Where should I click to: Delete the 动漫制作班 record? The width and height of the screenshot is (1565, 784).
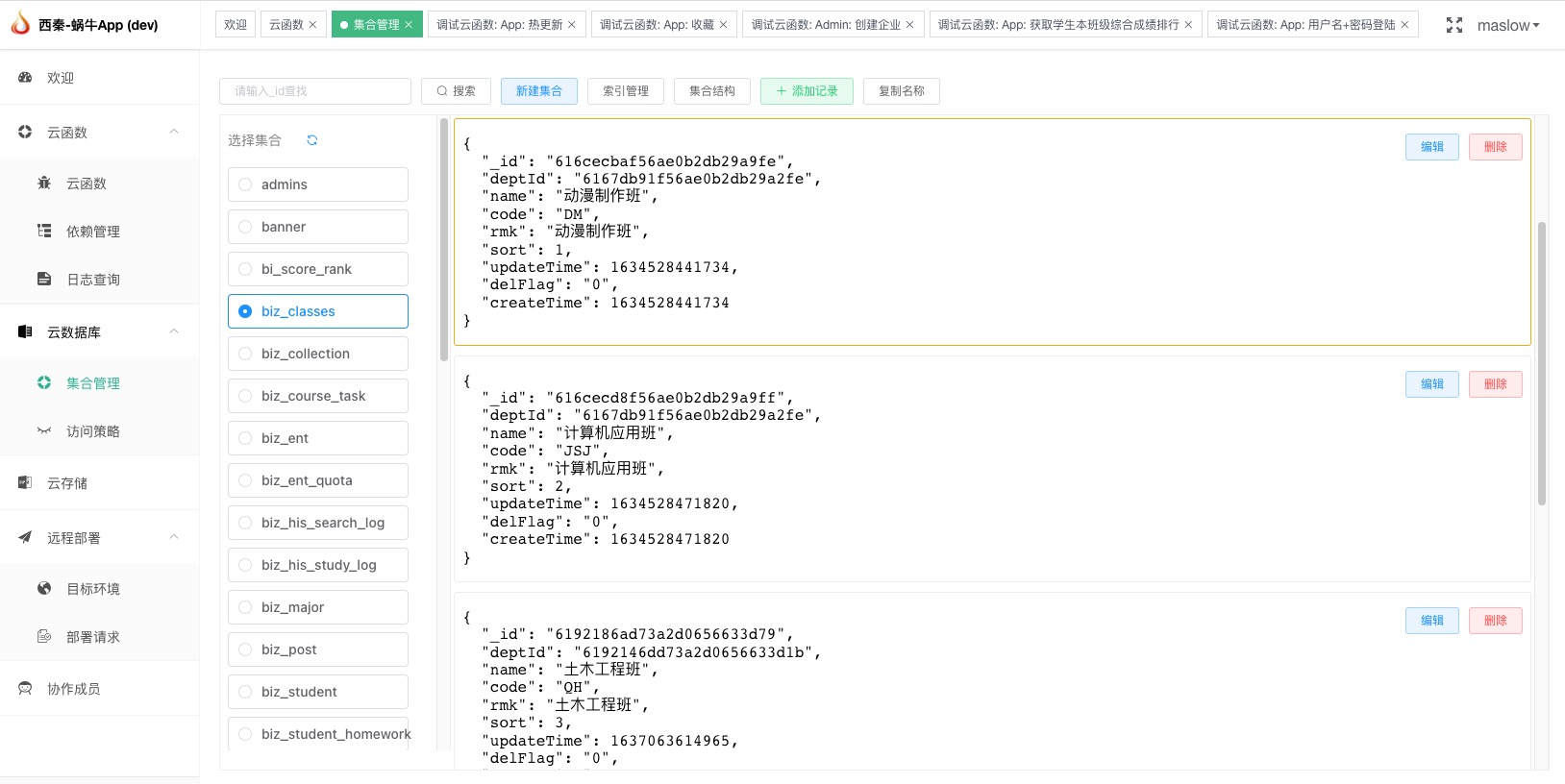[x=1496, y=147]
